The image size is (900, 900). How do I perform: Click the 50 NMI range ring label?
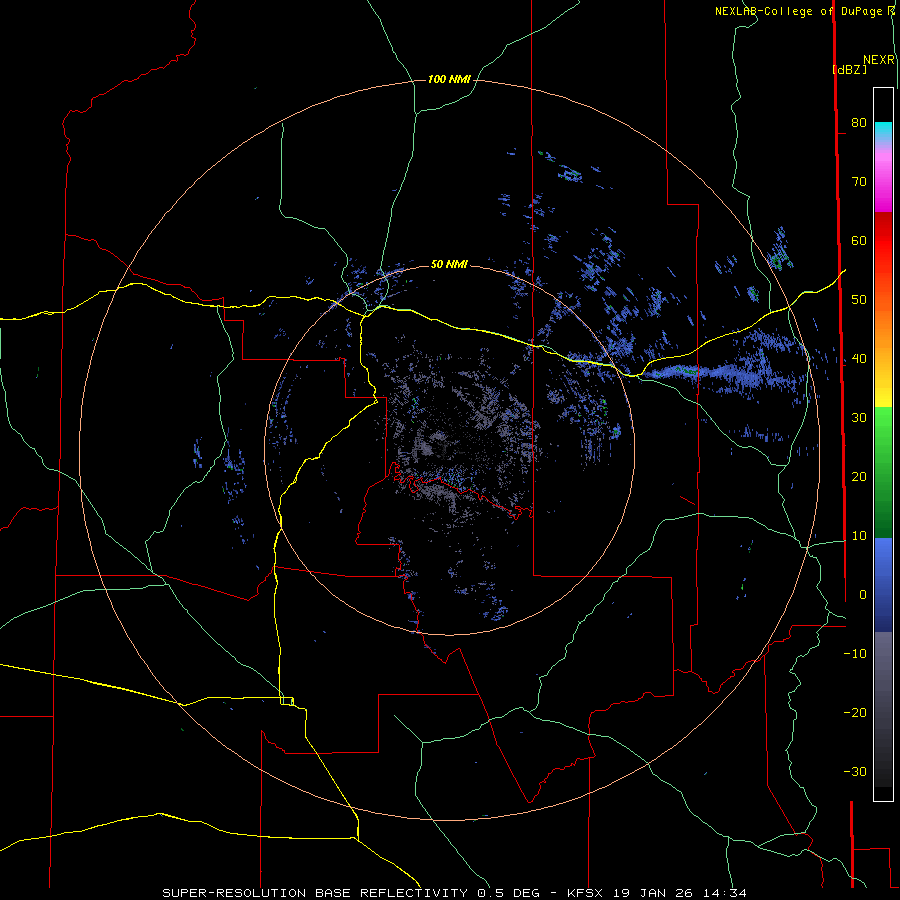[x=449, y=264]
